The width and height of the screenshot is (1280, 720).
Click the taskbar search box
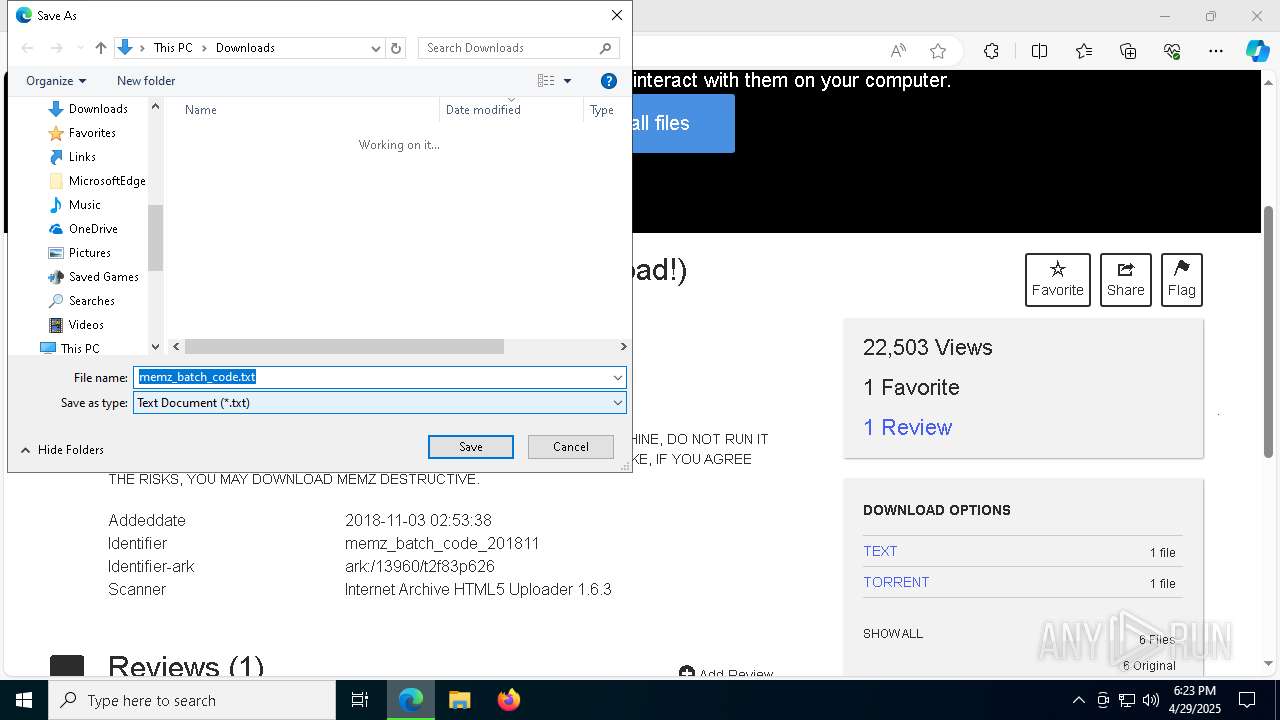192,700
